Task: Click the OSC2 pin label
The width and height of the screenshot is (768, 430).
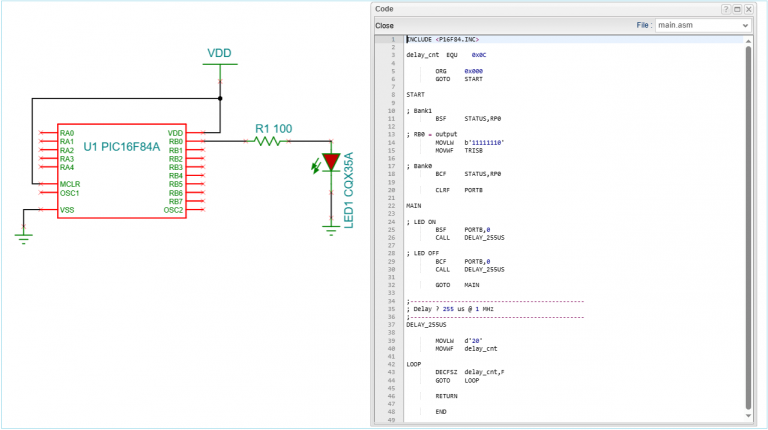Action: [x=173, y=210]
